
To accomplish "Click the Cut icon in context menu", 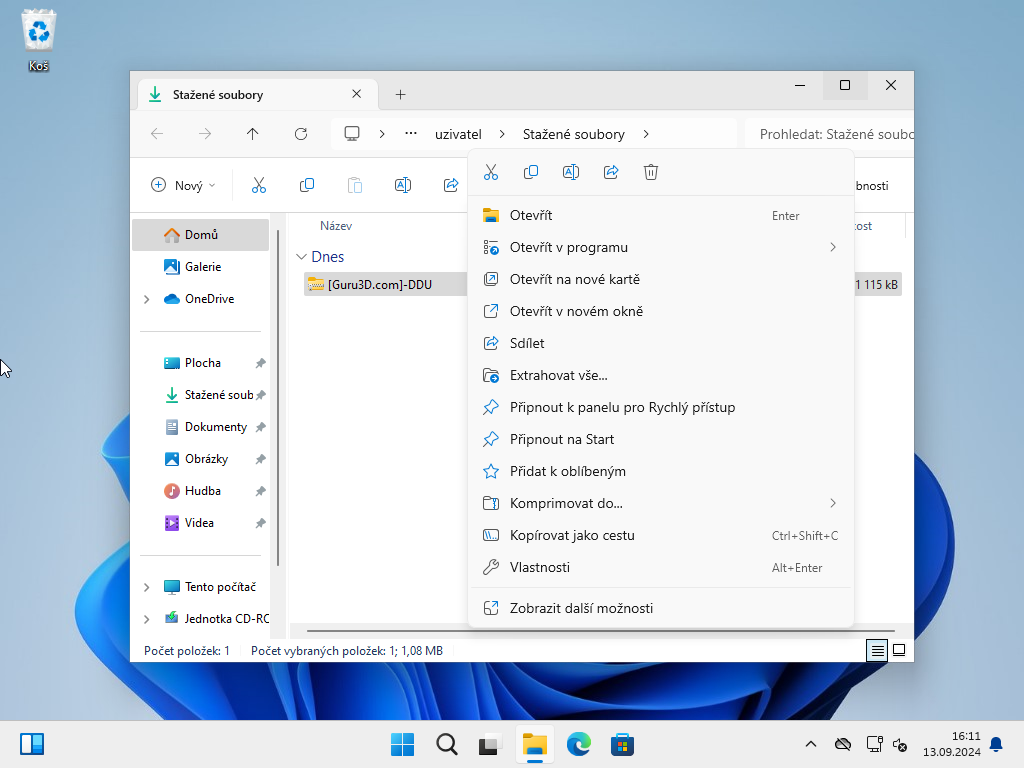I will pos(491,172).
